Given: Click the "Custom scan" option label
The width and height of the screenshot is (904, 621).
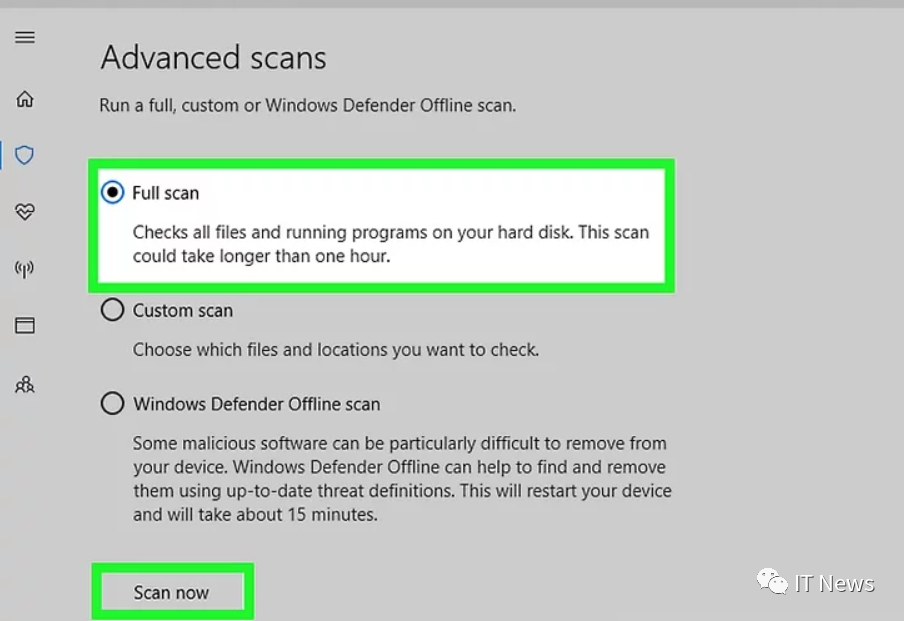Looking at the screenshot, I should click(183, 311).
